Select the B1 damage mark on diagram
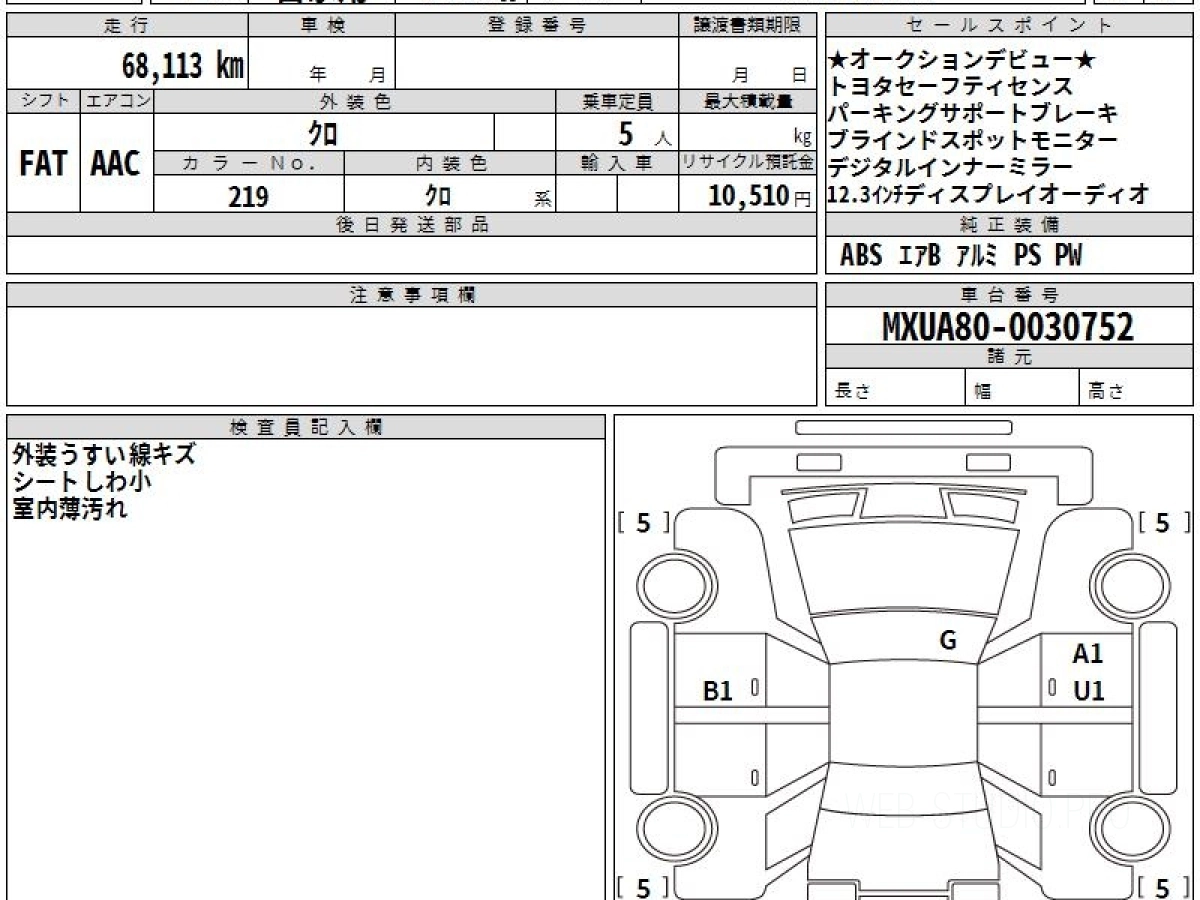Image resolution: width=1200 pixels, height=900 pixels. click(719, 690)
